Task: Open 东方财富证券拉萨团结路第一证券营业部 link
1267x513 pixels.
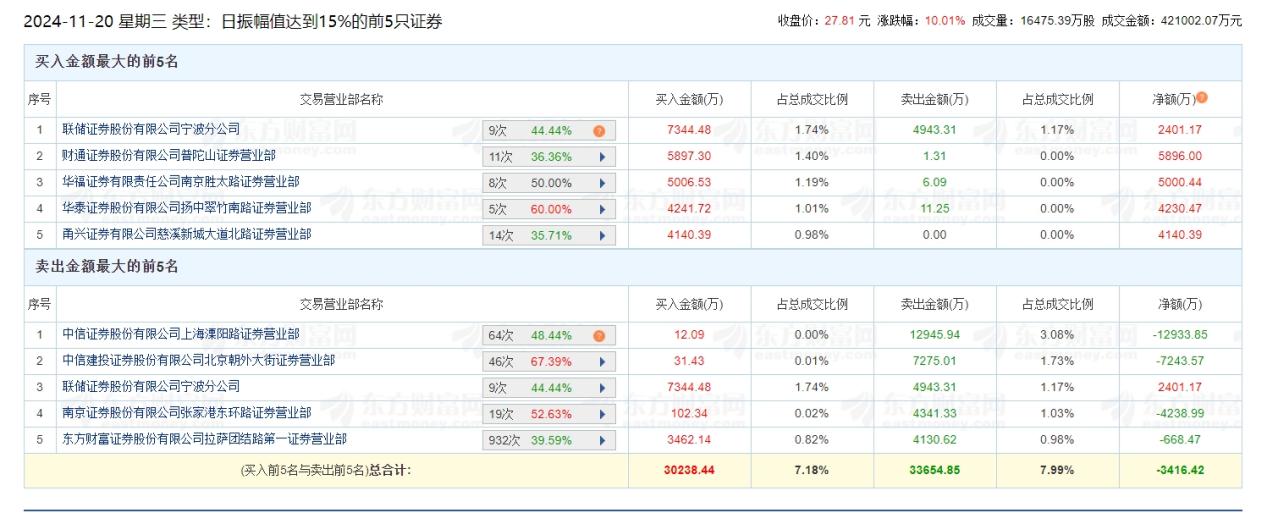Action: tap(198, 439)
